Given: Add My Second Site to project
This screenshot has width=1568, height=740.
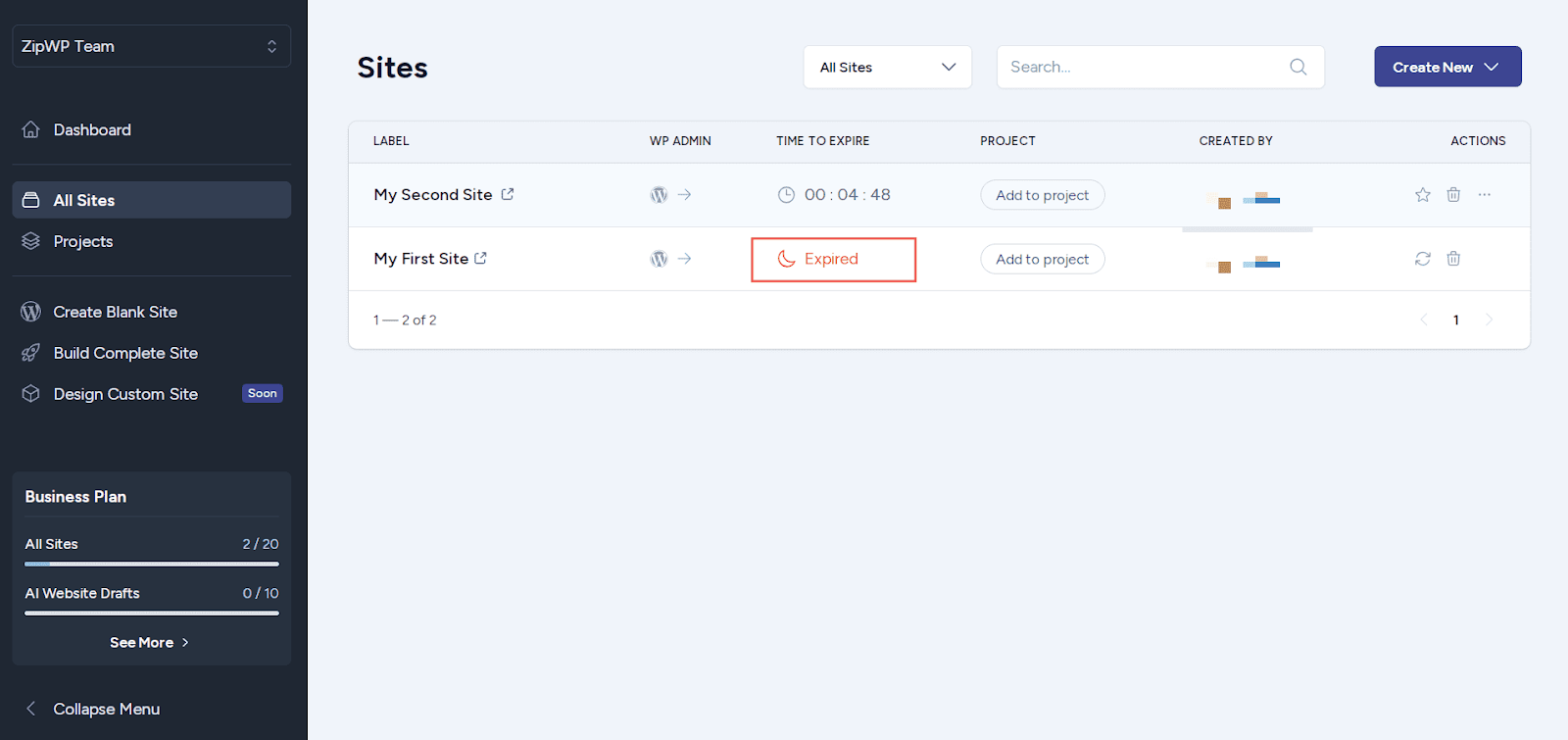Looking at the screenshot, I should [x=1042, y=195].
